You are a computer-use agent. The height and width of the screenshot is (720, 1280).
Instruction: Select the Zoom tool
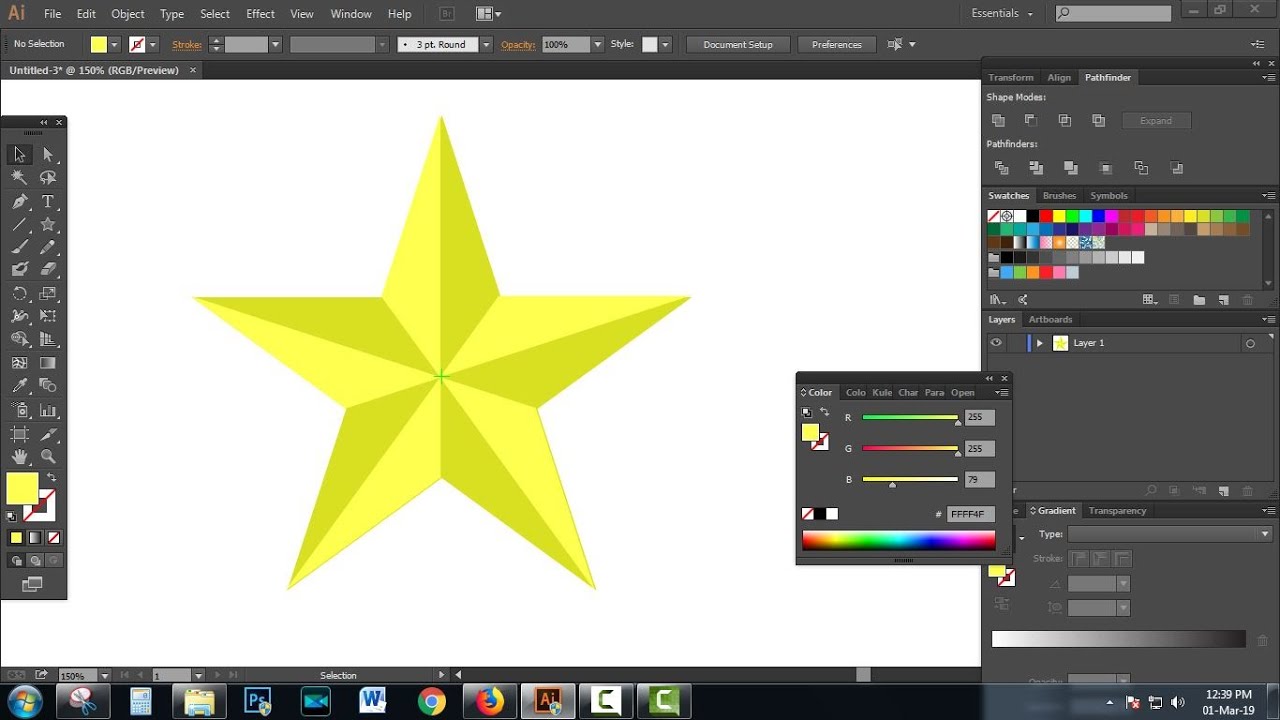coord(48,456)
